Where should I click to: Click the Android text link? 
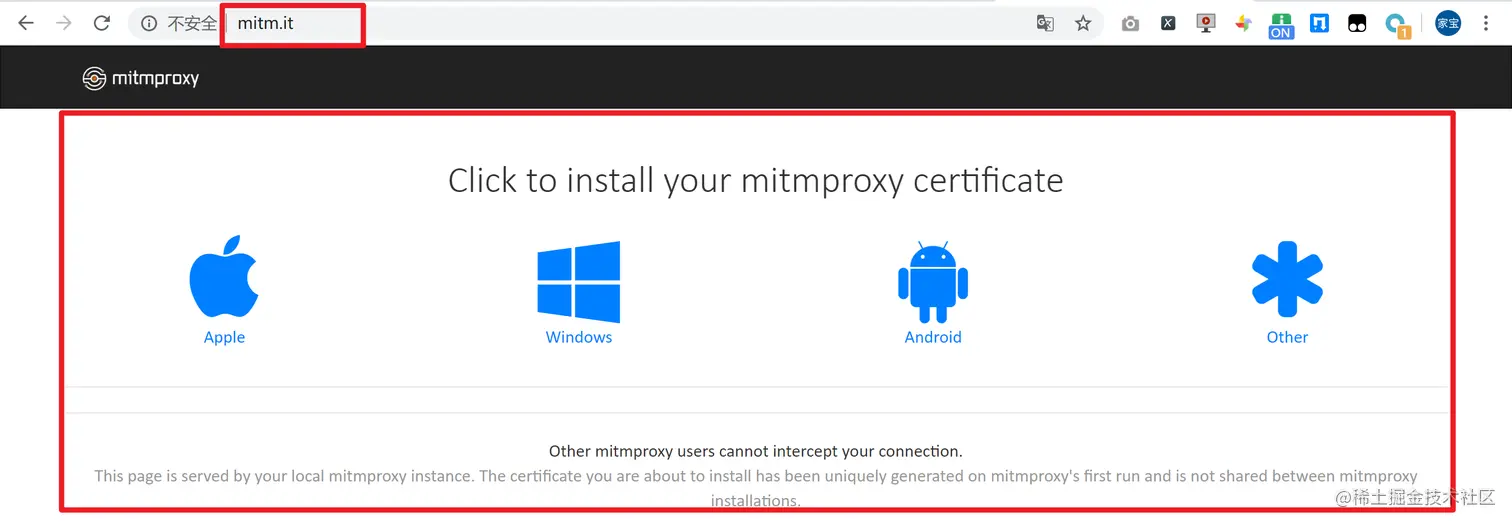[x=933, y=337]
